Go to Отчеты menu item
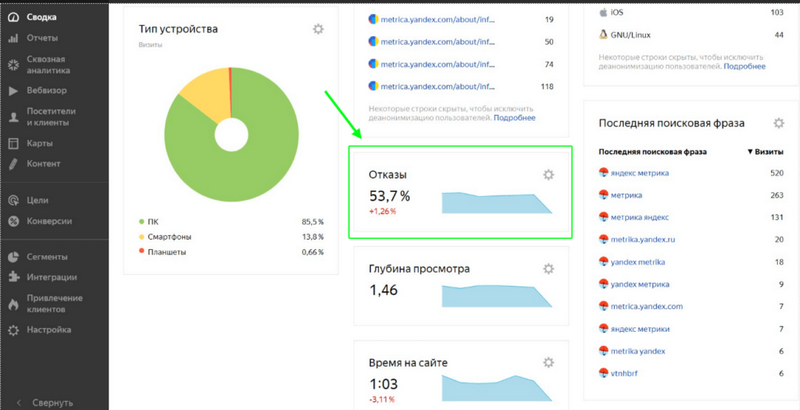800x410 pixels. pyautogui.click(x=42, y=38)
